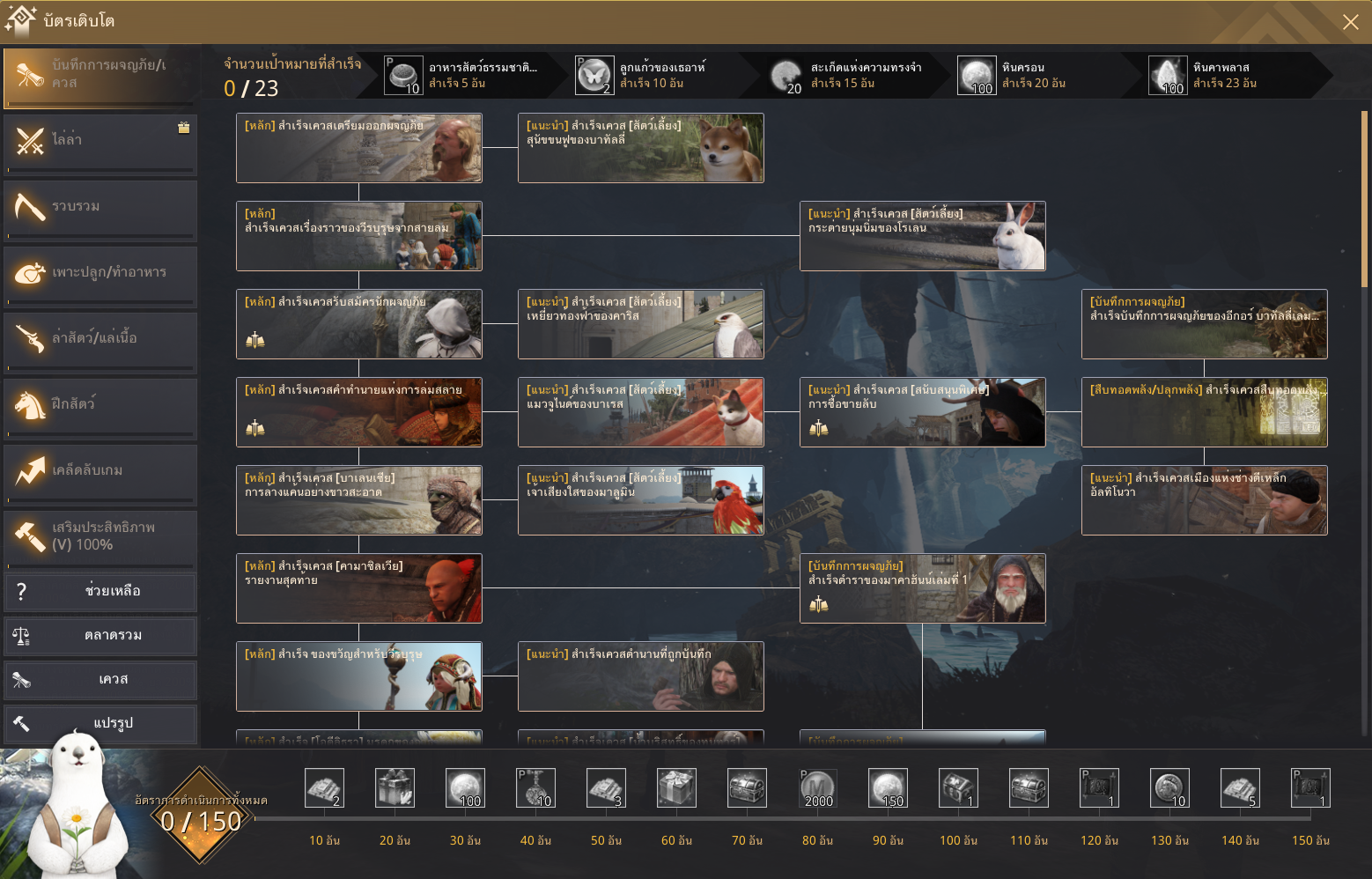Click the 40 อัน reward icon
The width and height of the screenshot is (1372, 879).
click(535, 788)
